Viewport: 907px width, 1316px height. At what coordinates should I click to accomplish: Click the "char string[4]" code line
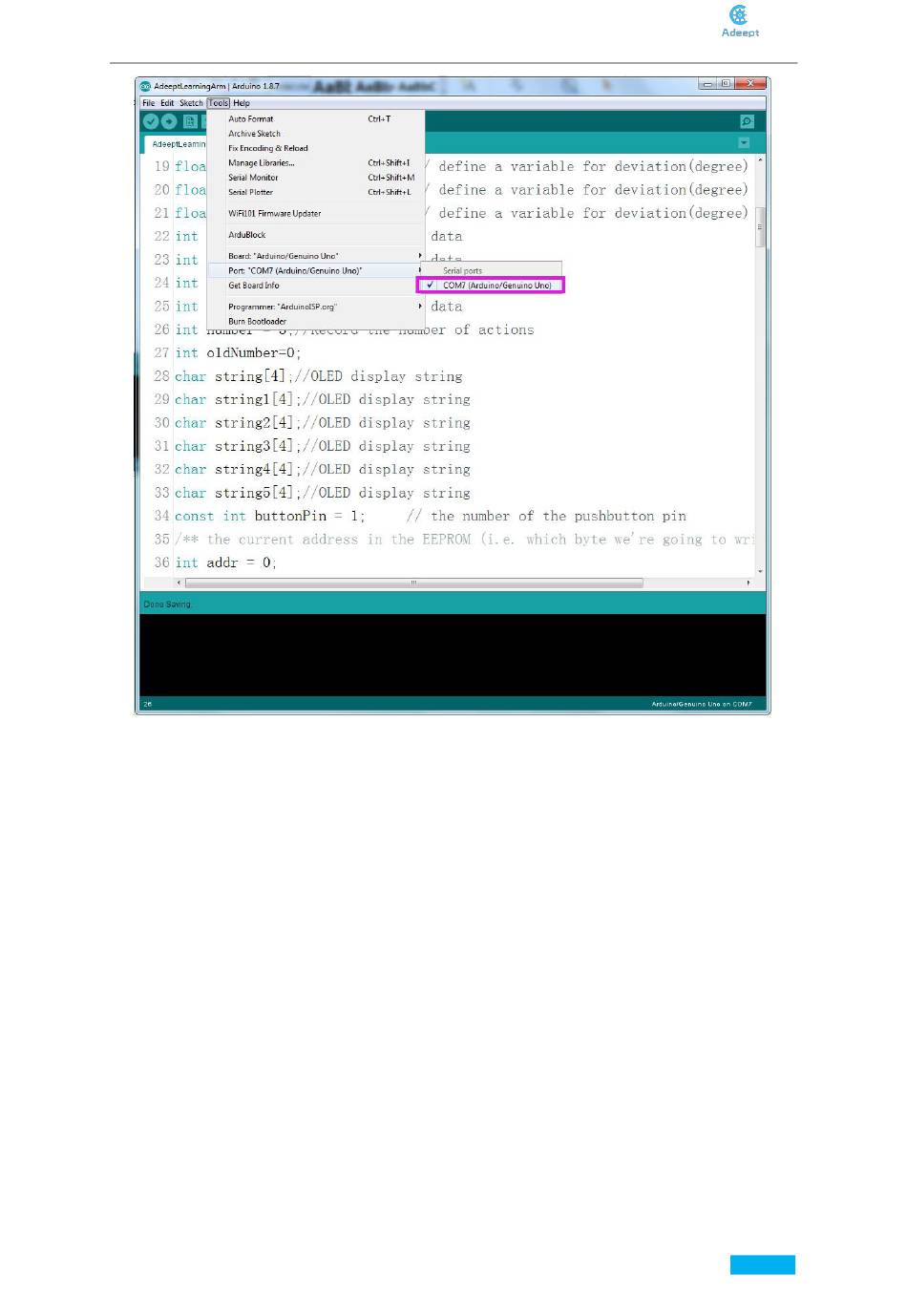click(x=318, y=376)
